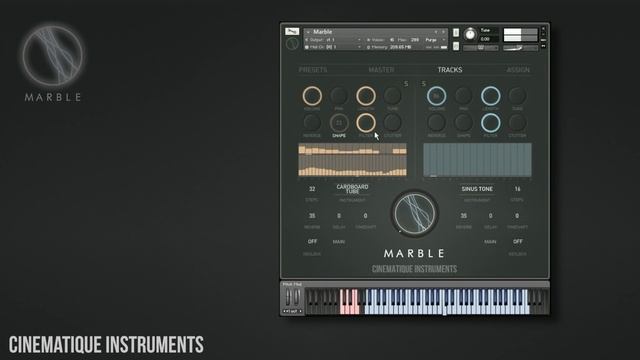Select the blue track LENGTH knob
Viewport: 640px width, 360px height.
click(490, 96)
